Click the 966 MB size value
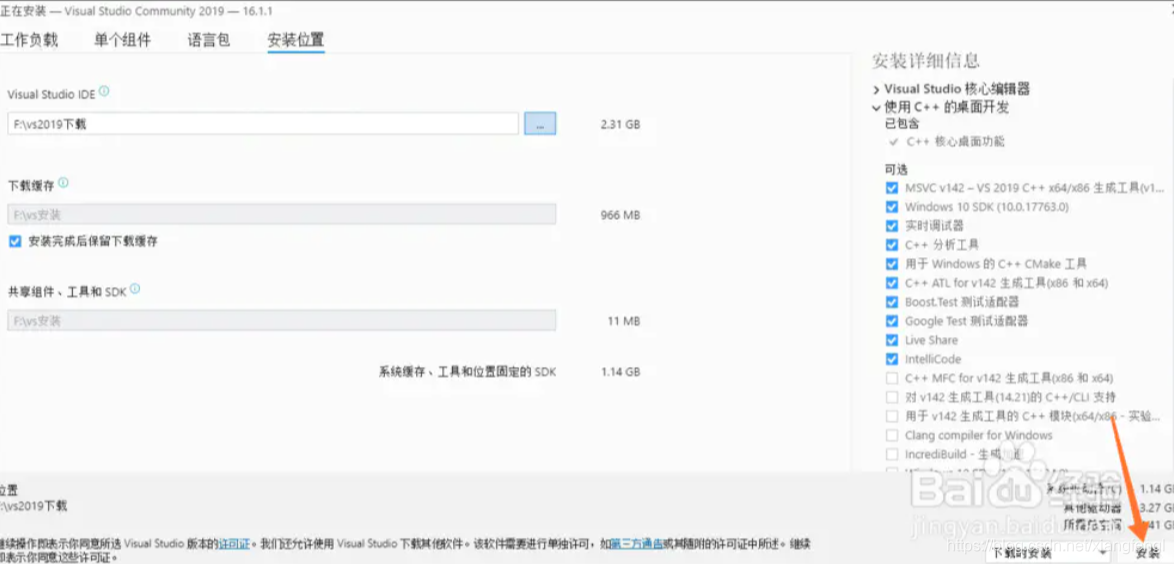Viewport: 1174px width, 564px height. point(620,215)
